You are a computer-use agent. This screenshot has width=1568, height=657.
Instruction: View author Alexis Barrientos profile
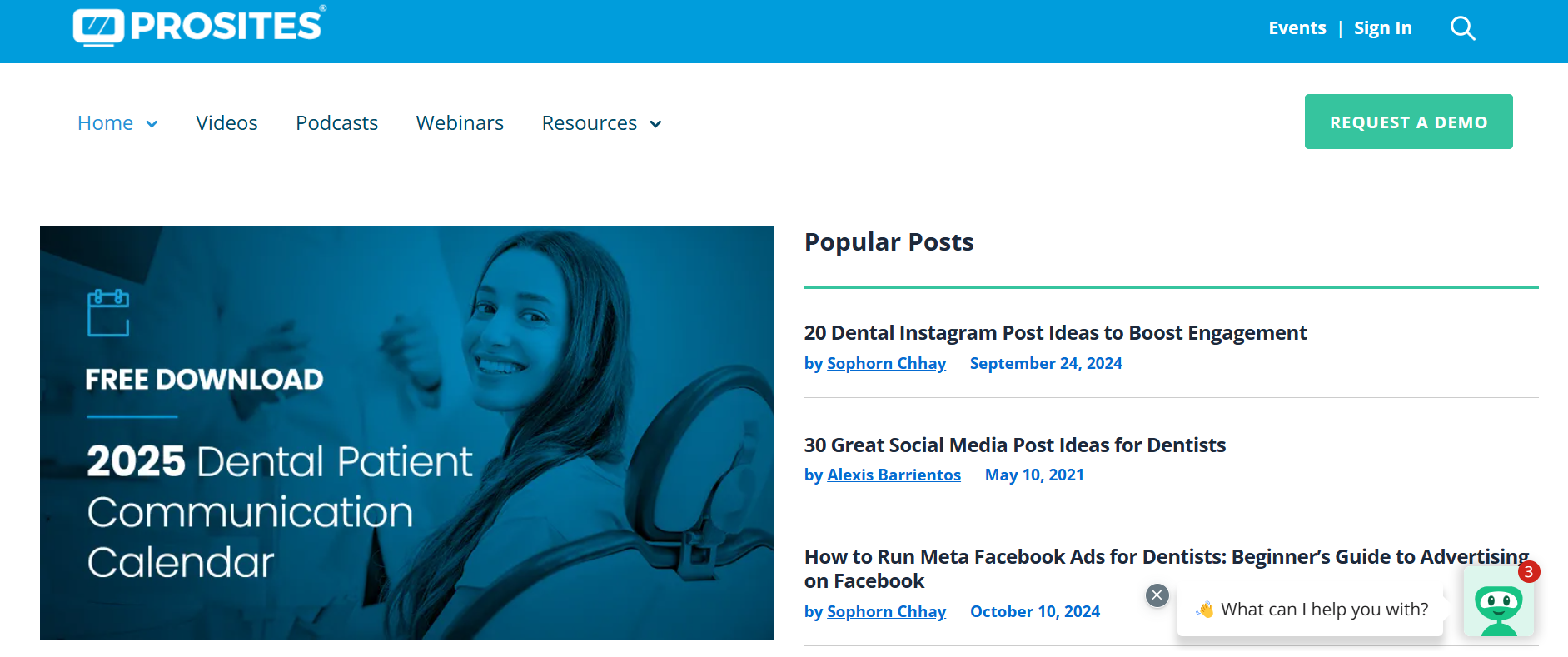pos(894,475)
